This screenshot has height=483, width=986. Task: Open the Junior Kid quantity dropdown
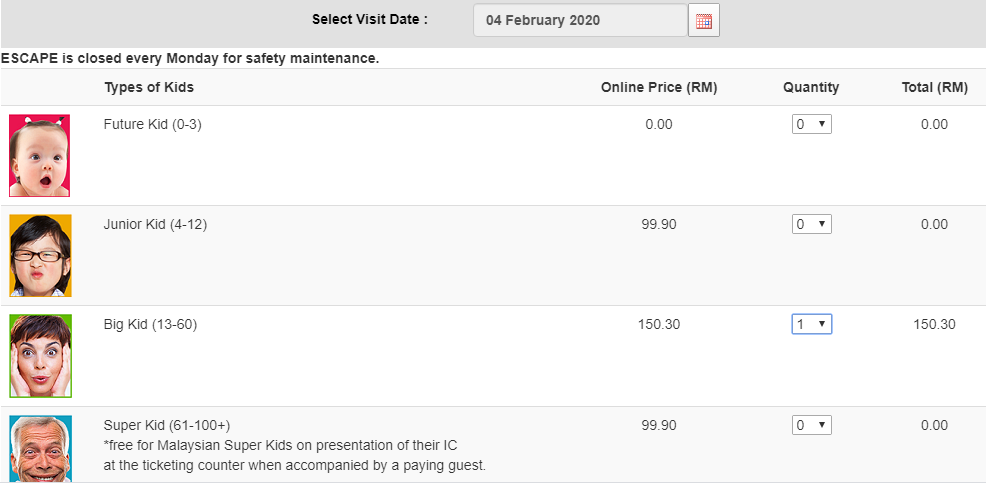[811, 224]
